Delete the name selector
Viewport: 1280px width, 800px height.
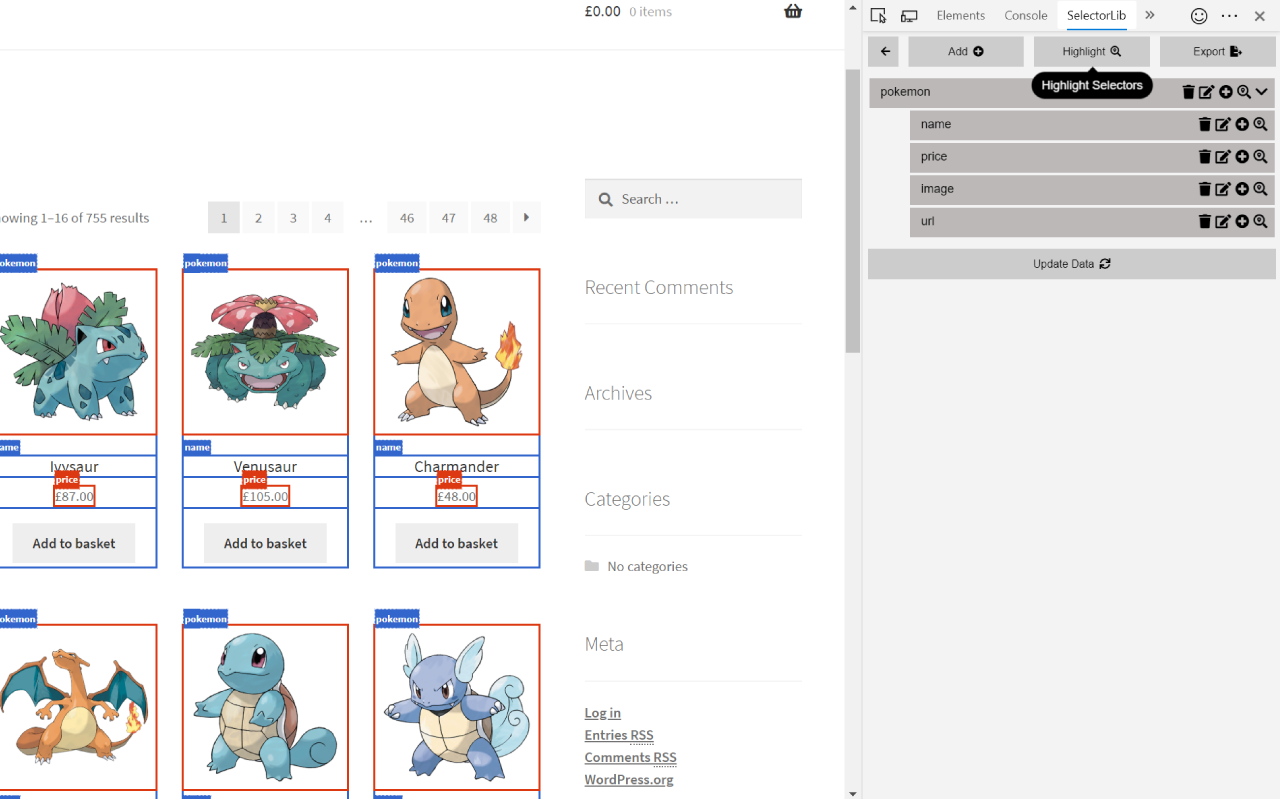(1205, 125)
